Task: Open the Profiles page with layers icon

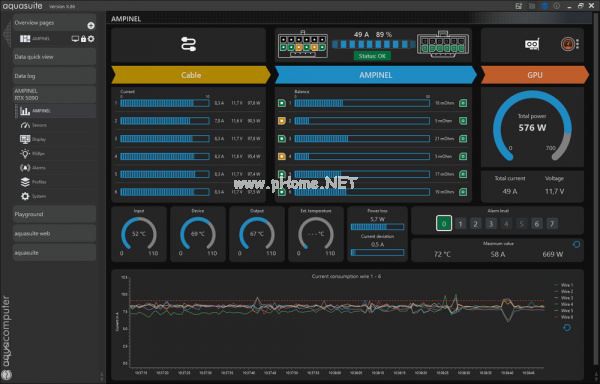Action: pyautogui.click(x=33, y=182)
